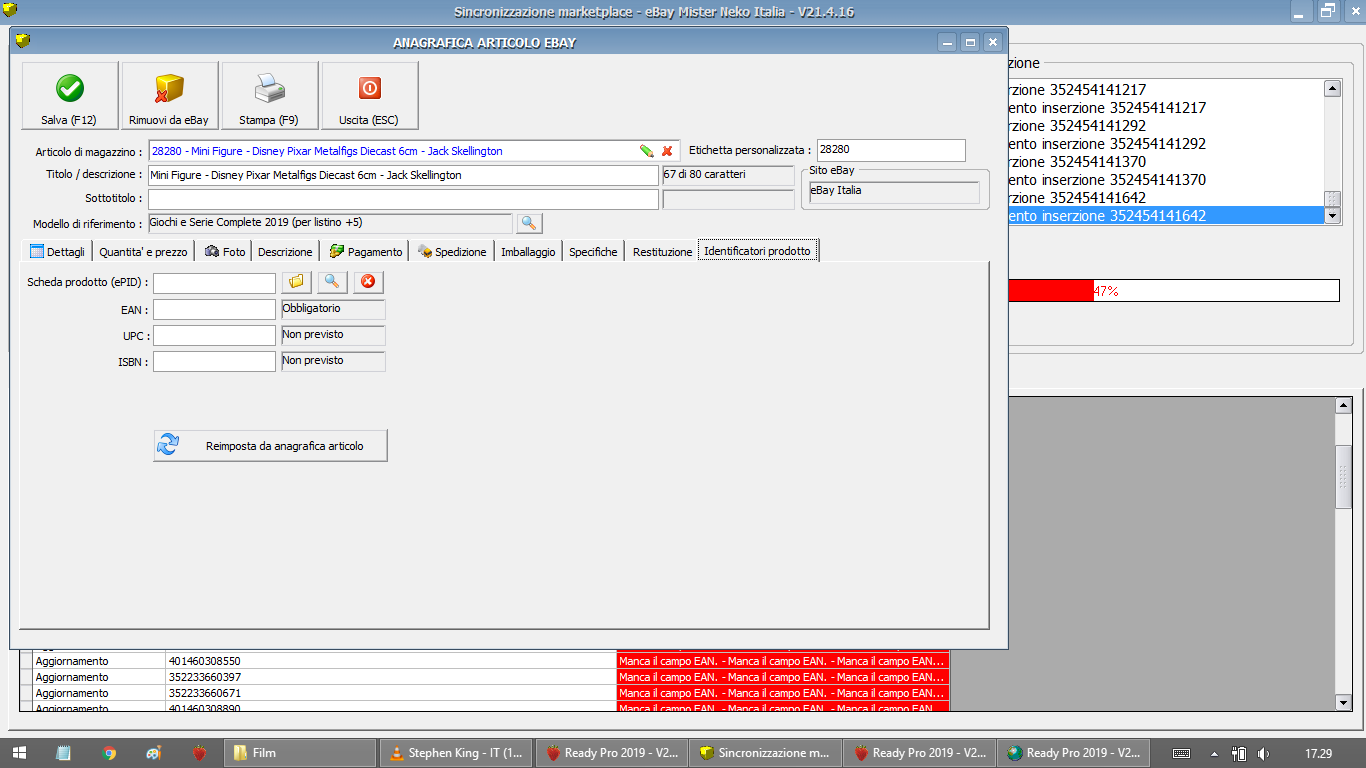The height and width of the screenshot is (768, 1366).
Task: Clear the Articolo di magazzino with the red X icon
Action: 667,151
